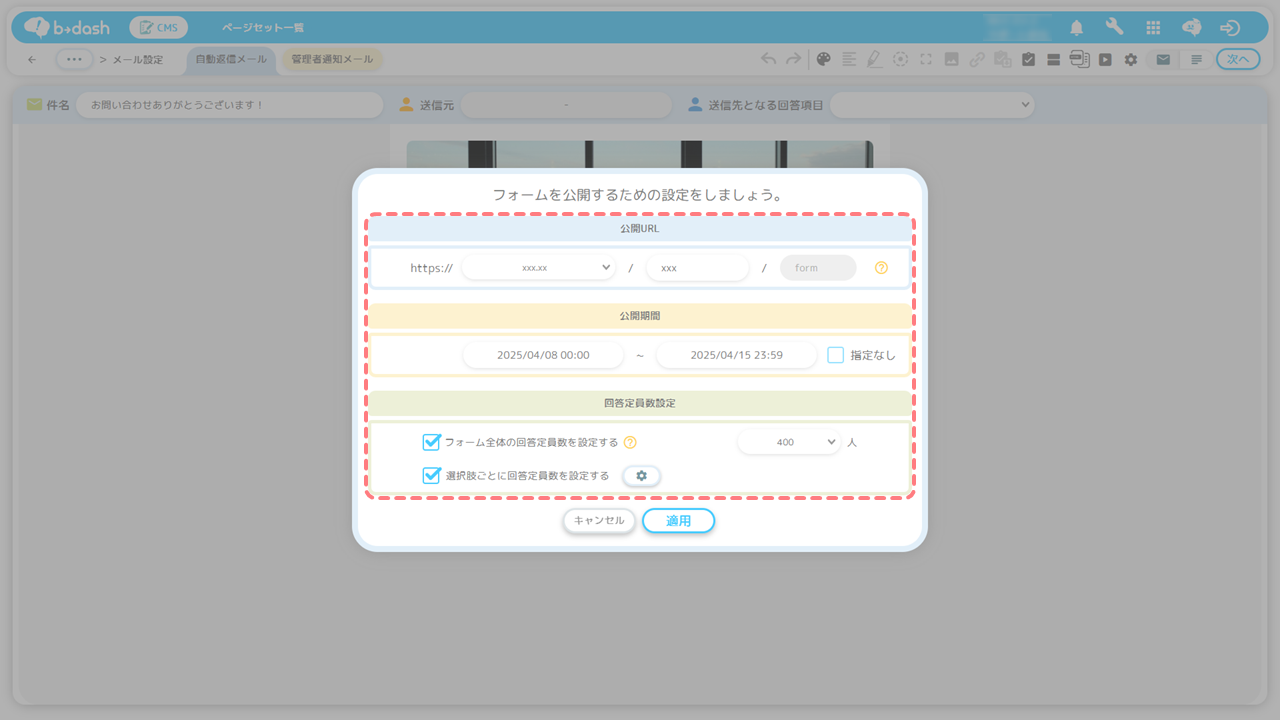Screen dimensions: 1280x720
Task: Click the 送信元 sender field
Action: pyautogui.click(x=566, y=105)
